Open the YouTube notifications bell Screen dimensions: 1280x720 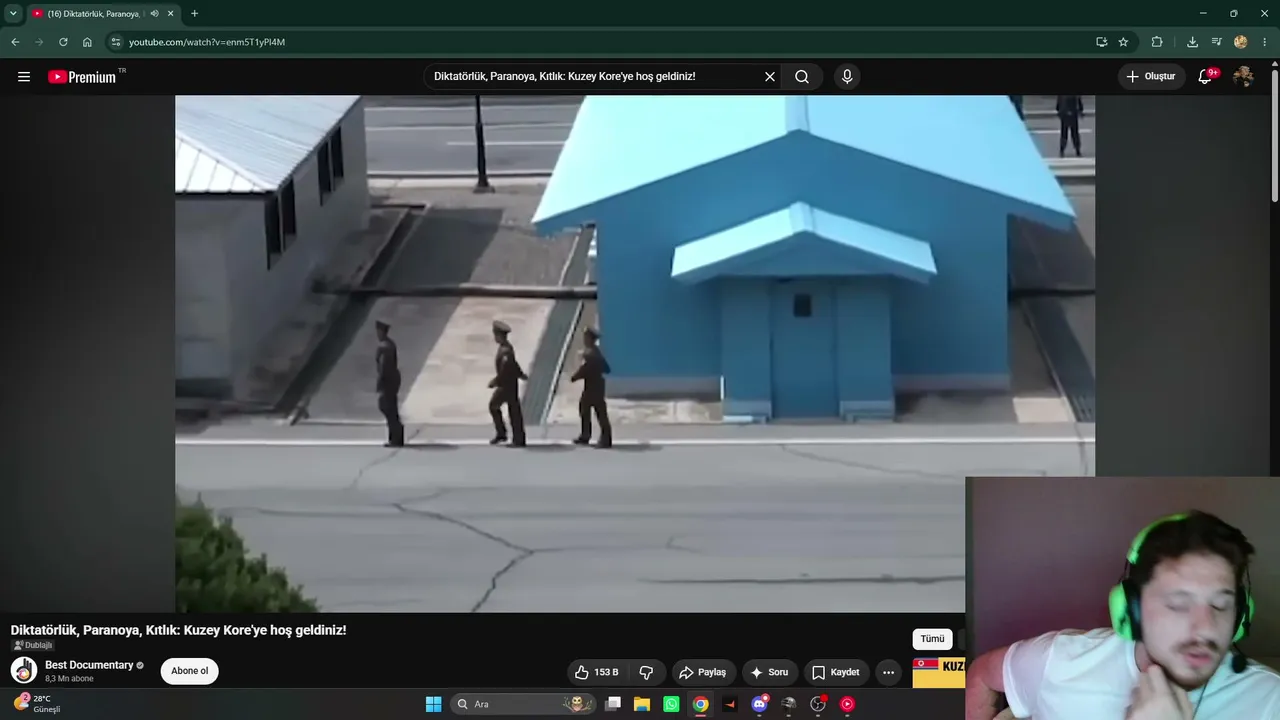(1206, 77)
